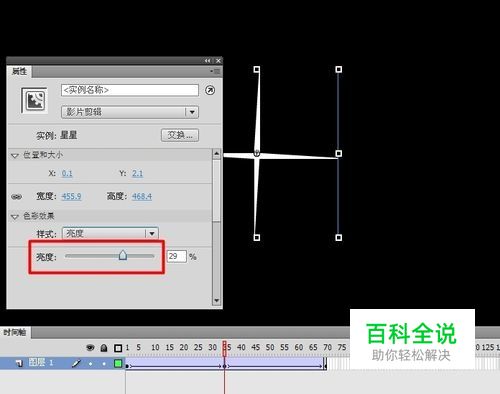Image resolution: width=500 pixels, height=394 pixels.
Task: Select the 图层 1 layer name
Action: click(x=41, y=363)
